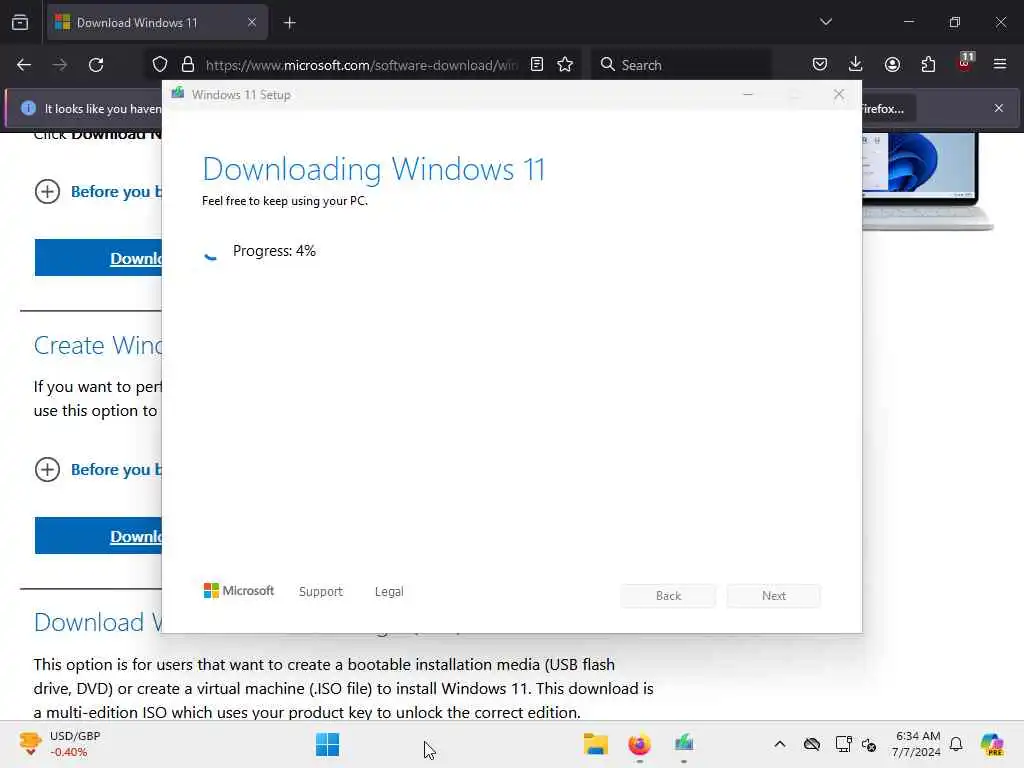Click the Firefox Search box
The image size is (1024, 768).
pyautogui.click(x=681, y=65)
